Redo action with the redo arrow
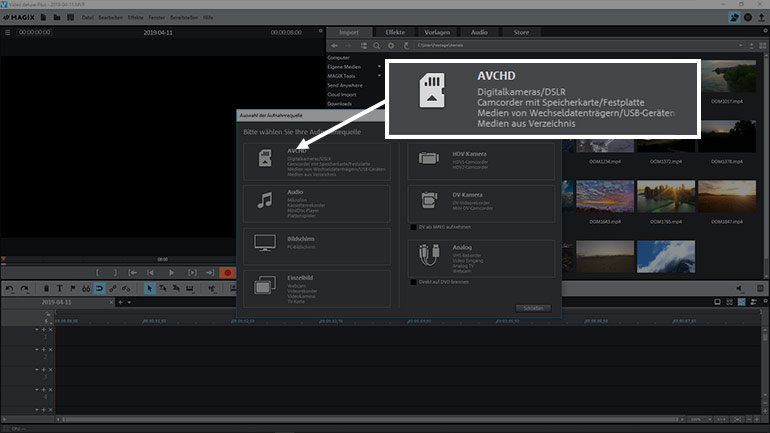 point(25,289)
